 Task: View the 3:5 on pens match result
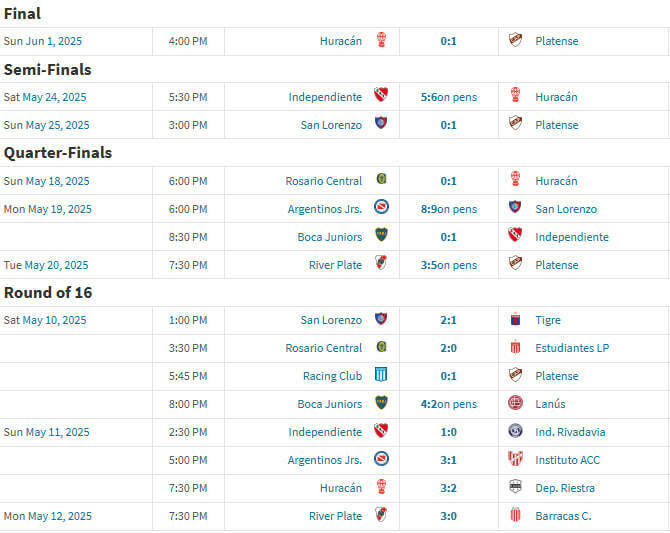click(449, 265)
